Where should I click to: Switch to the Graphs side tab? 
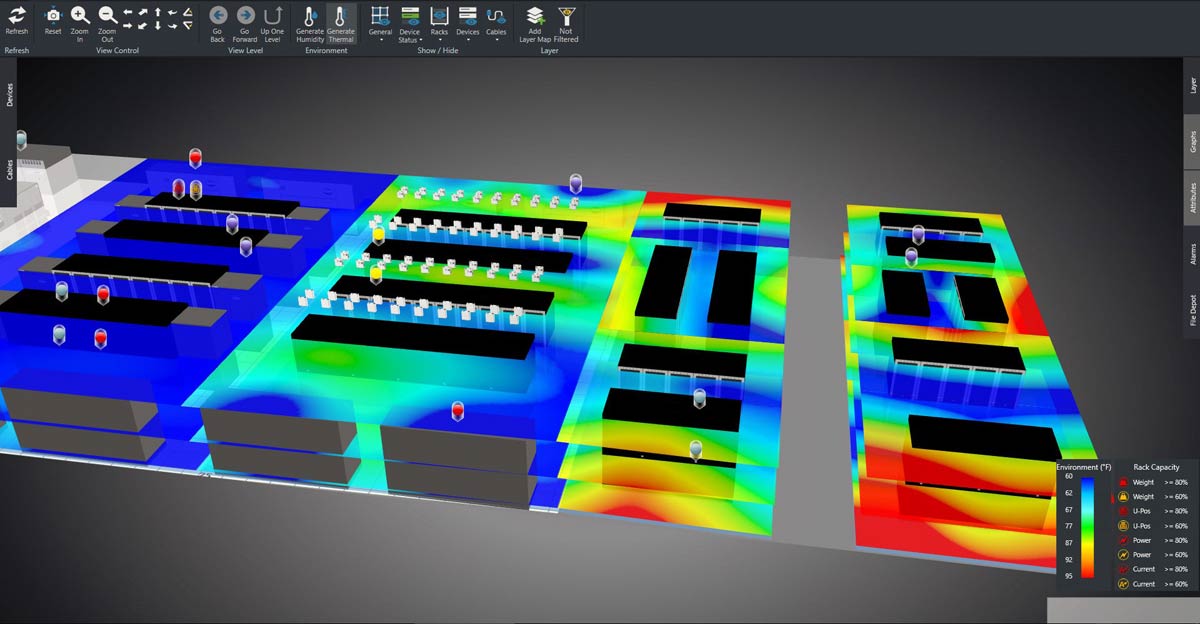pos(1192,141)
